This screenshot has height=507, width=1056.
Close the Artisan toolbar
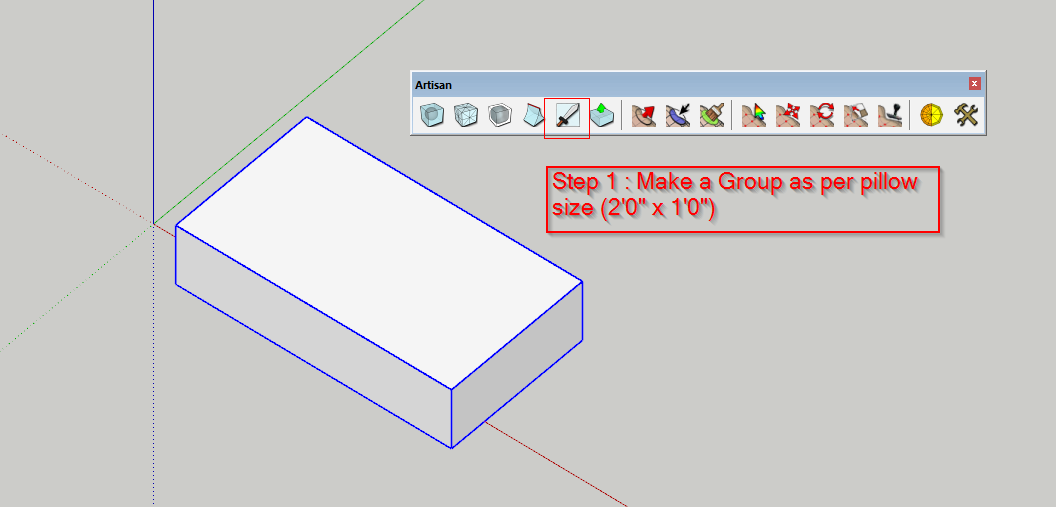point(975,84)
